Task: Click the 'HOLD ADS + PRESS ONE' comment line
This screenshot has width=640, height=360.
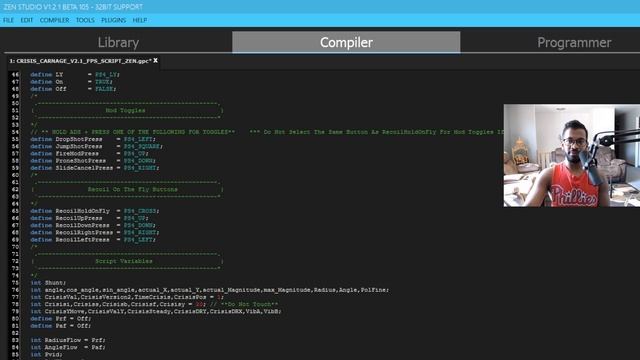Action: [x=267, y=132]
